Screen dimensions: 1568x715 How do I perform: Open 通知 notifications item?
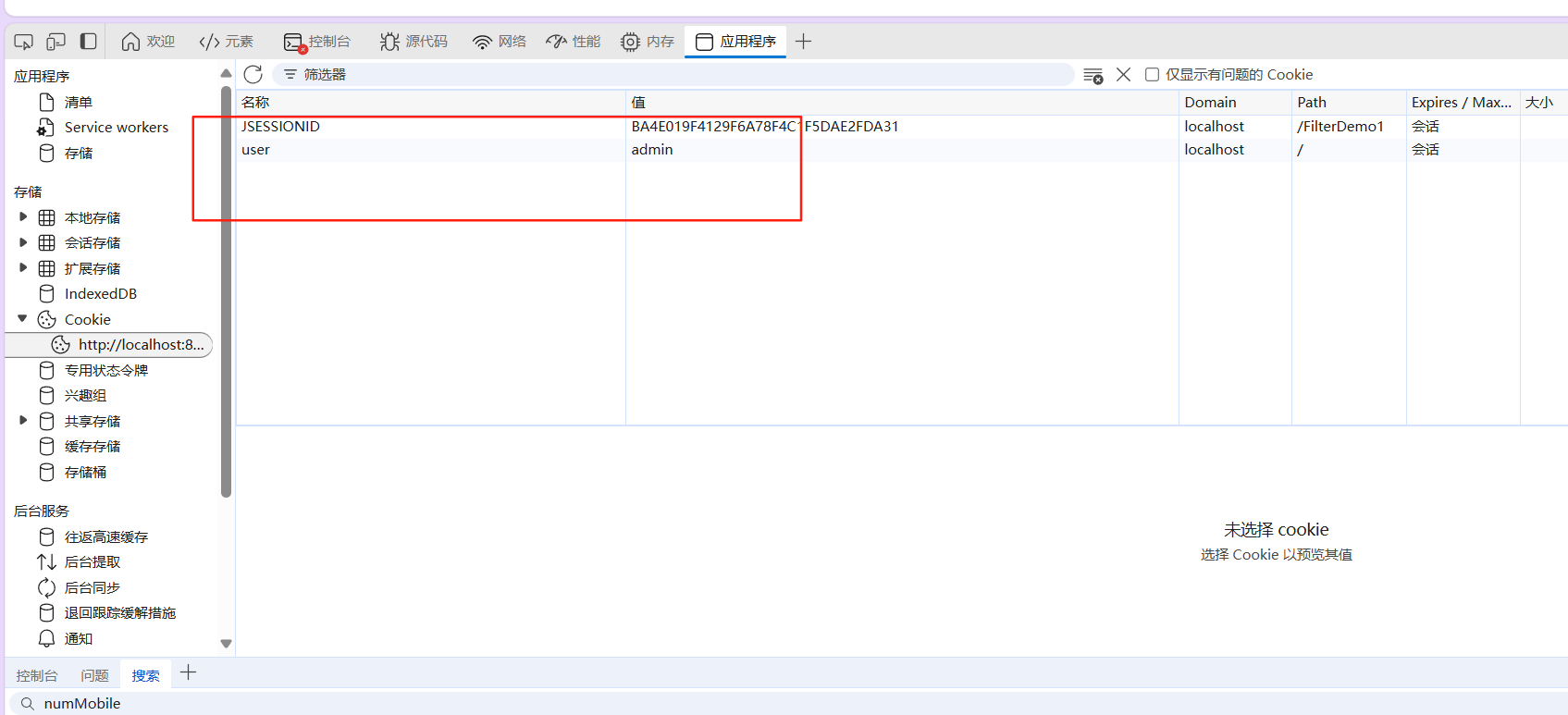click(x=79, y=638)
